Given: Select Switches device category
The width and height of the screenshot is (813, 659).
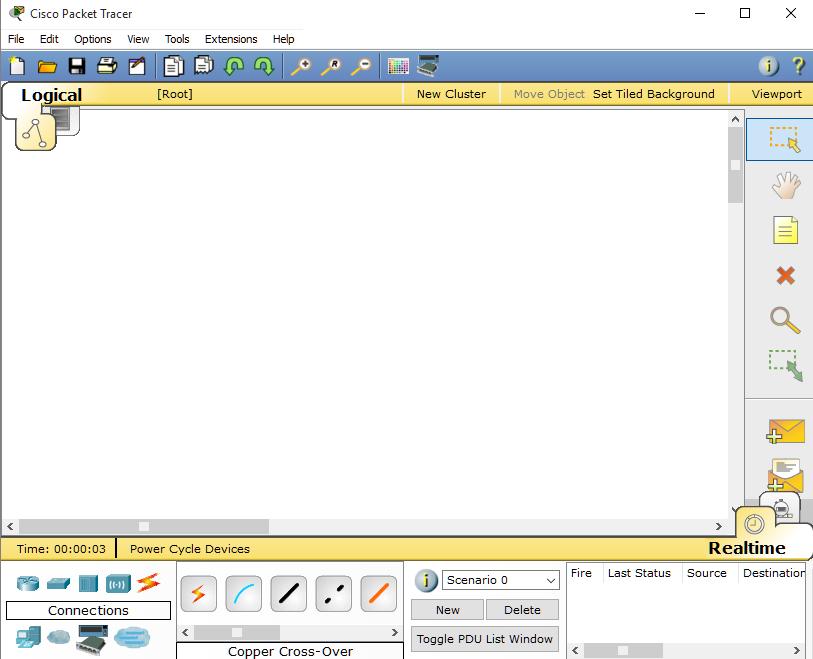Looking at the screenshot, I should click(x=58, y=583).
